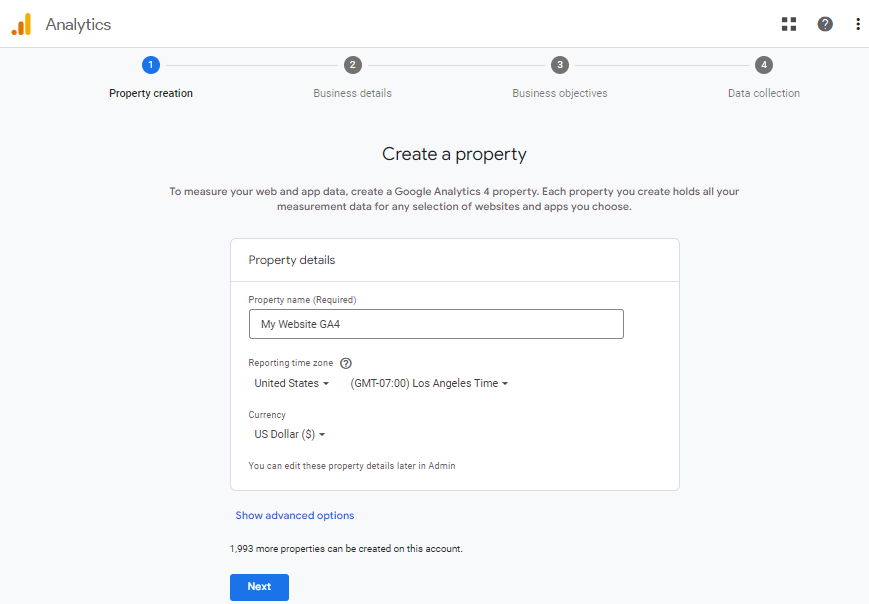869x604 pixels.
Task: Open the help question mark icon in header
Action: click(825, 24)
